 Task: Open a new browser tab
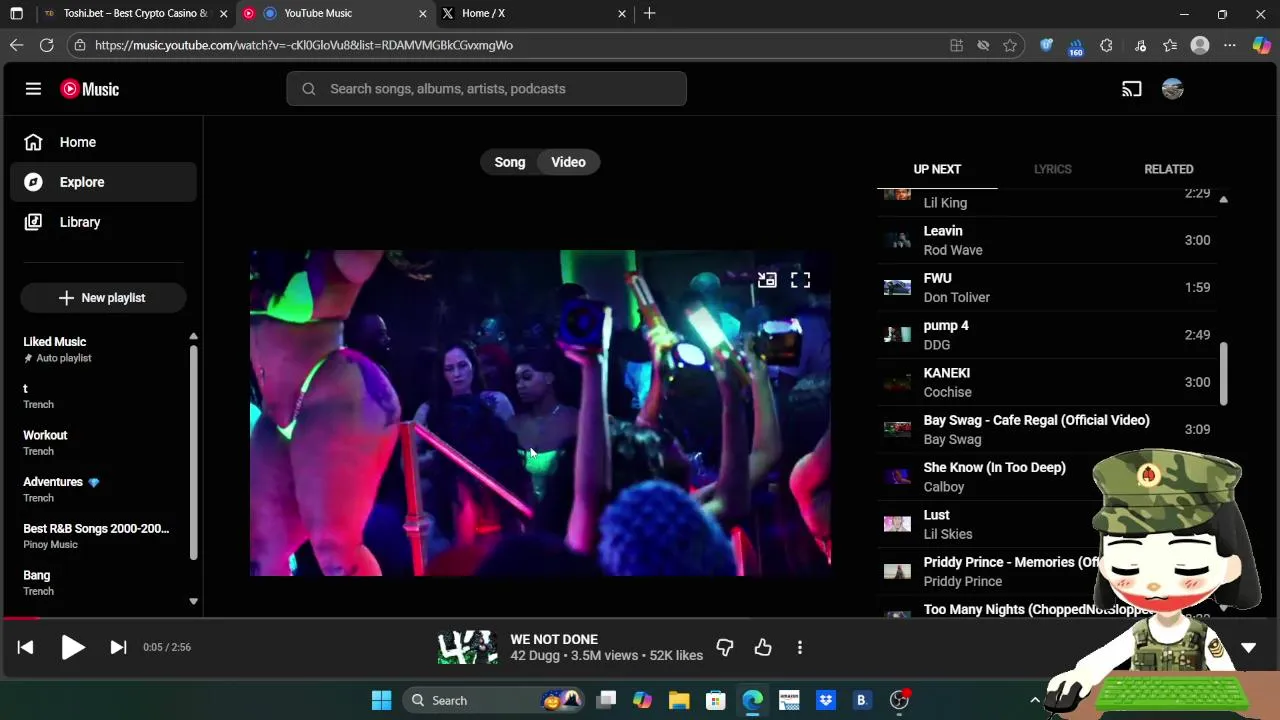(650, 13)
